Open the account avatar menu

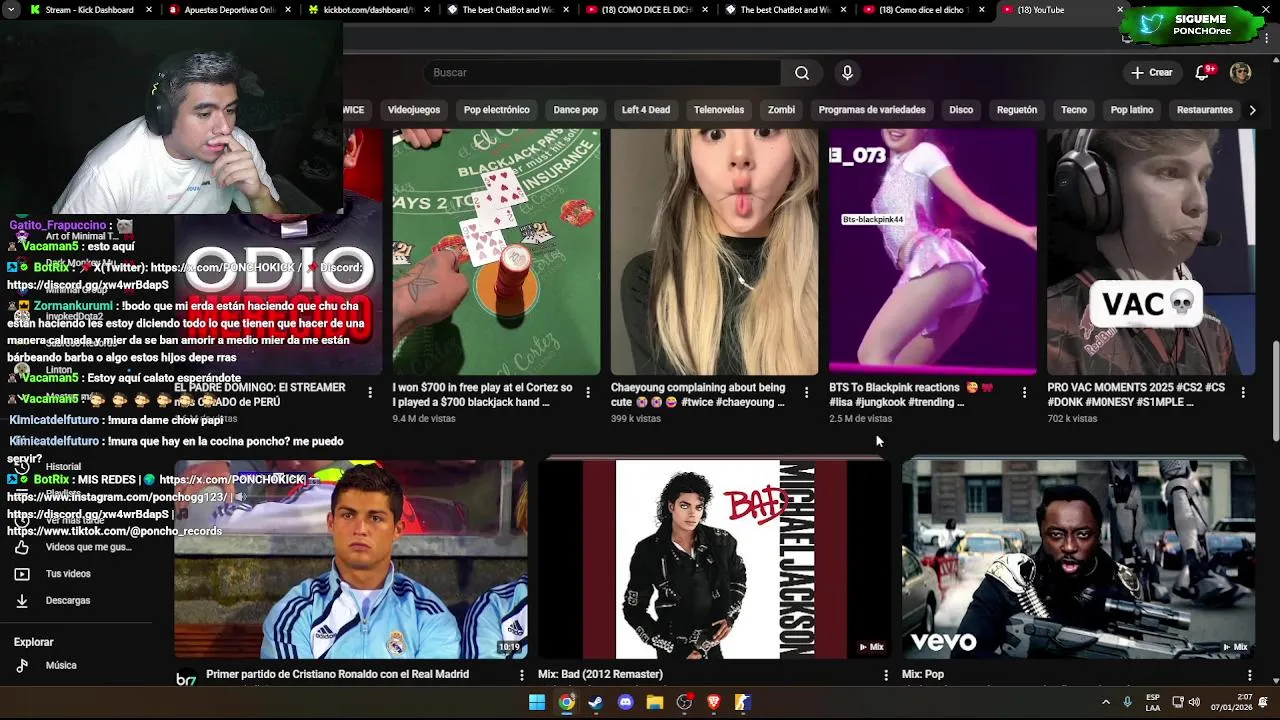pos(1240,72)
